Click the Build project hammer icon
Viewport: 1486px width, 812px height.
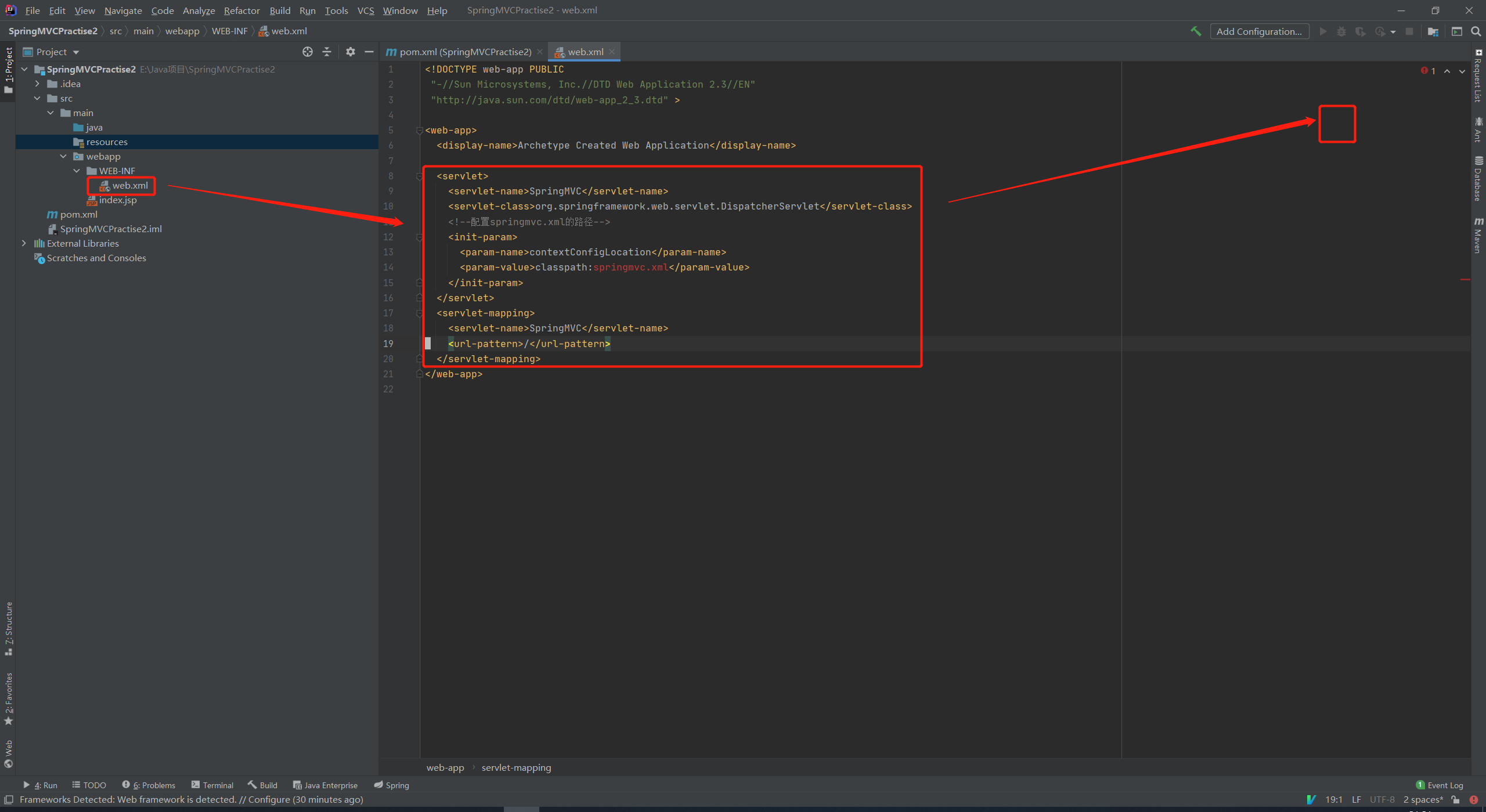point(1196,31)
